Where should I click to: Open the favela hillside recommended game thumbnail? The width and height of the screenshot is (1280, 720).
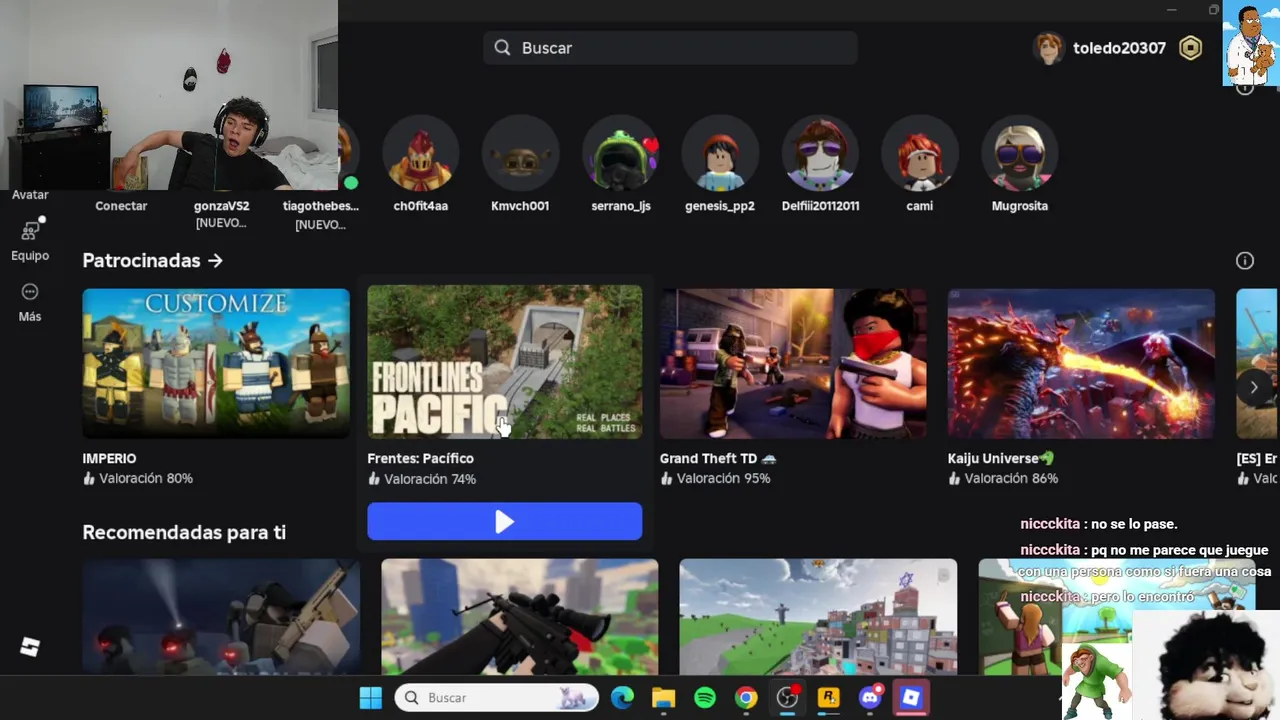click(818, 617)
